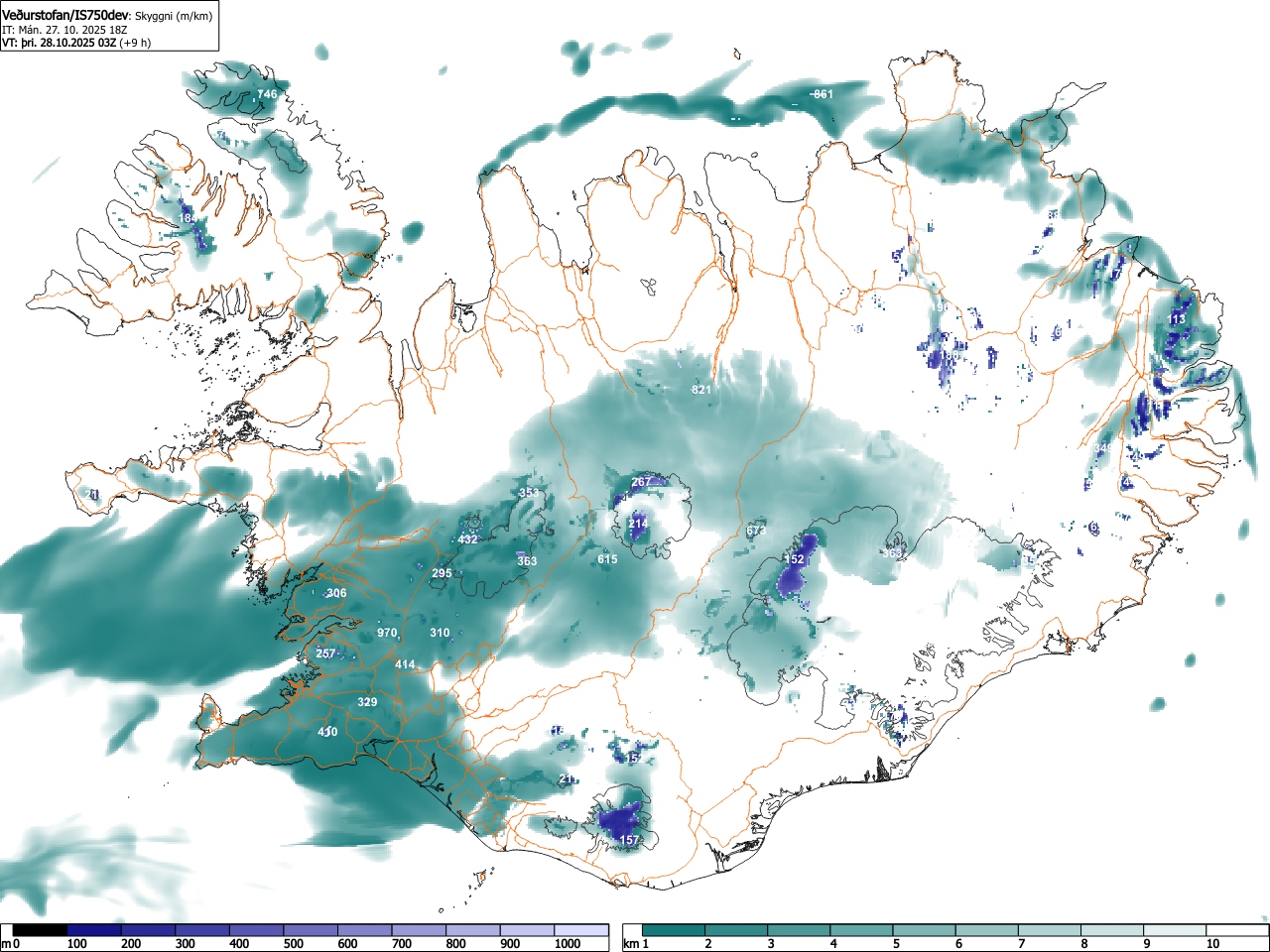This screenshot has height=952, width=1270.
Task: Click the '500' tick label in meter legend
Action: 294,944
